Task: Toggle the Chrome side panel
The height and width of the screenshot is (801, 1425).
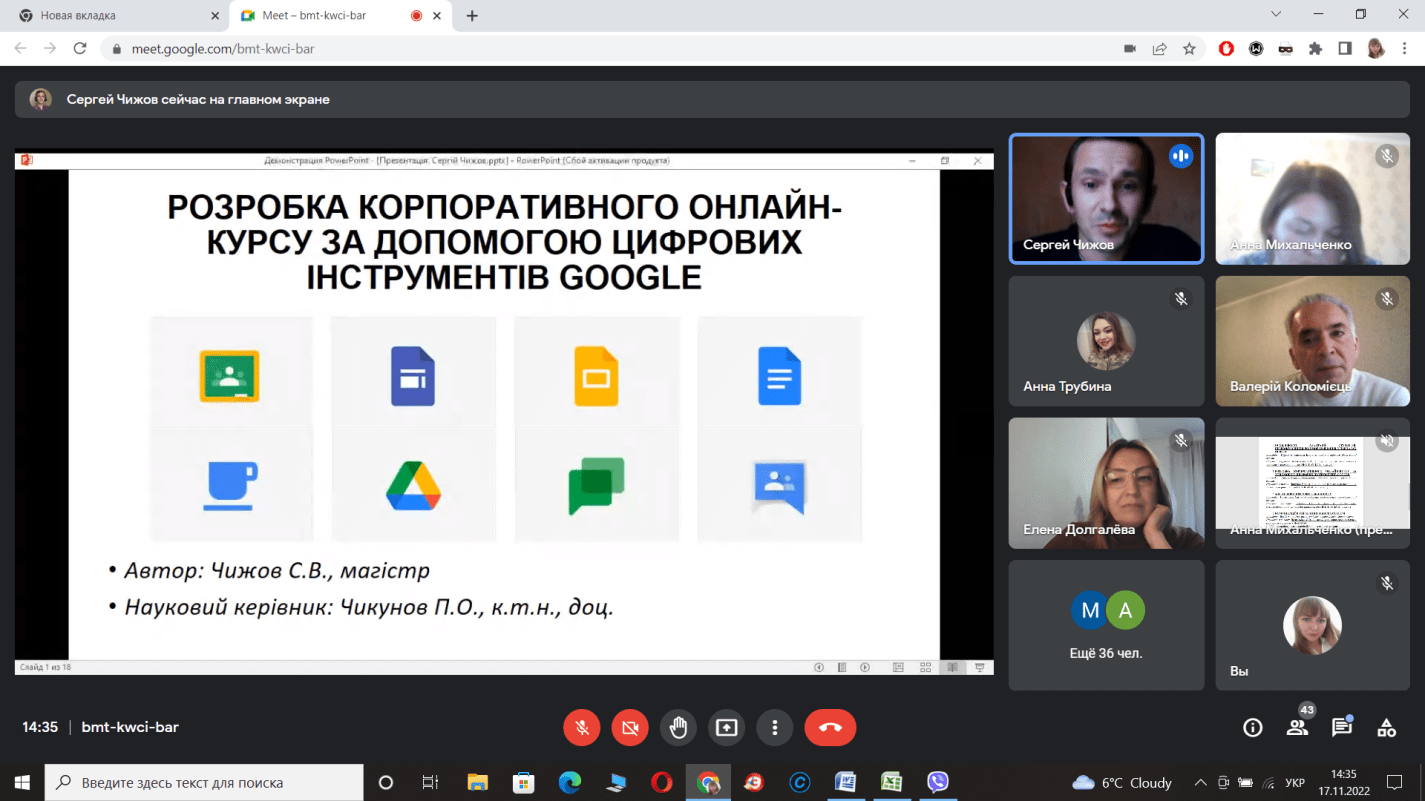Action: [x=1345, y=48]
